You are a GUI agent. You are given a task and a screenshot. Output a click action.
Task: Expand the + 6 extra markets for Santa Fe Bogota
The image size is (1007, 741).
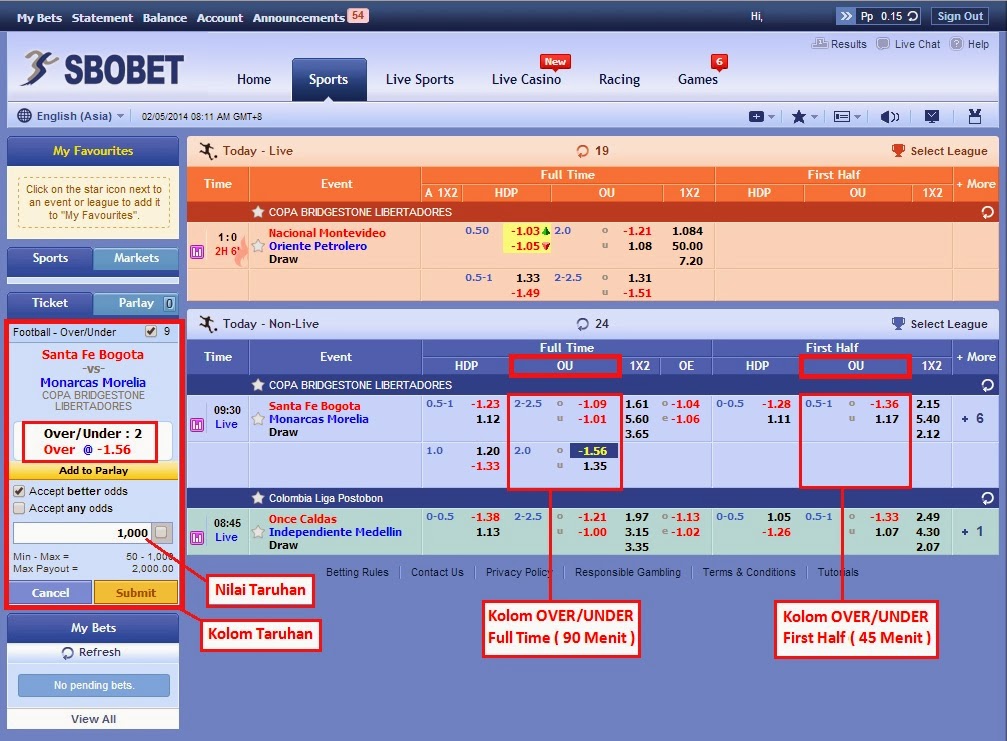(x=973, y=419)
